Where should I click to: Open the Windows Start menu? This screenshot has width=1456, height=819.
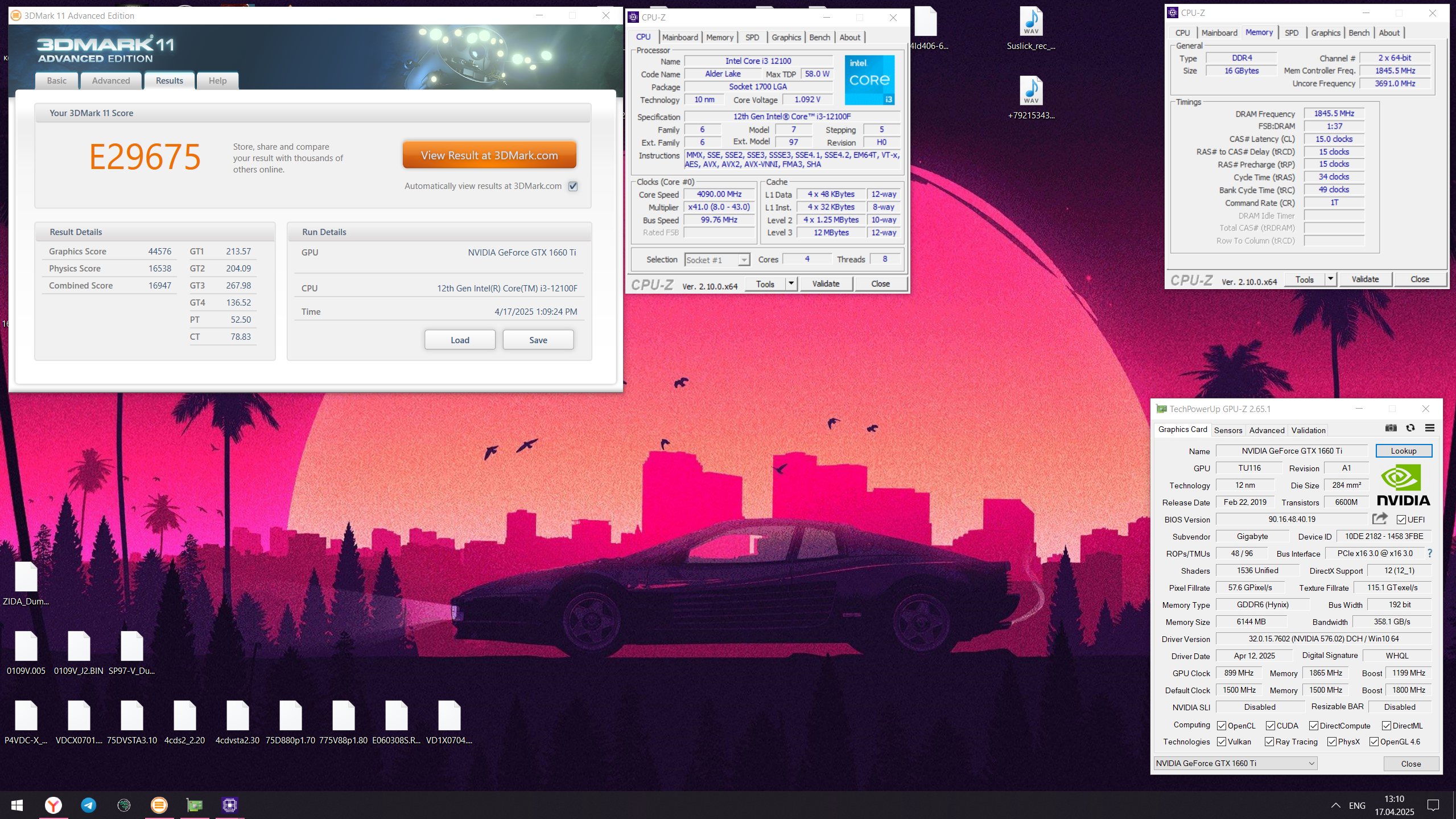pos(17,805)
